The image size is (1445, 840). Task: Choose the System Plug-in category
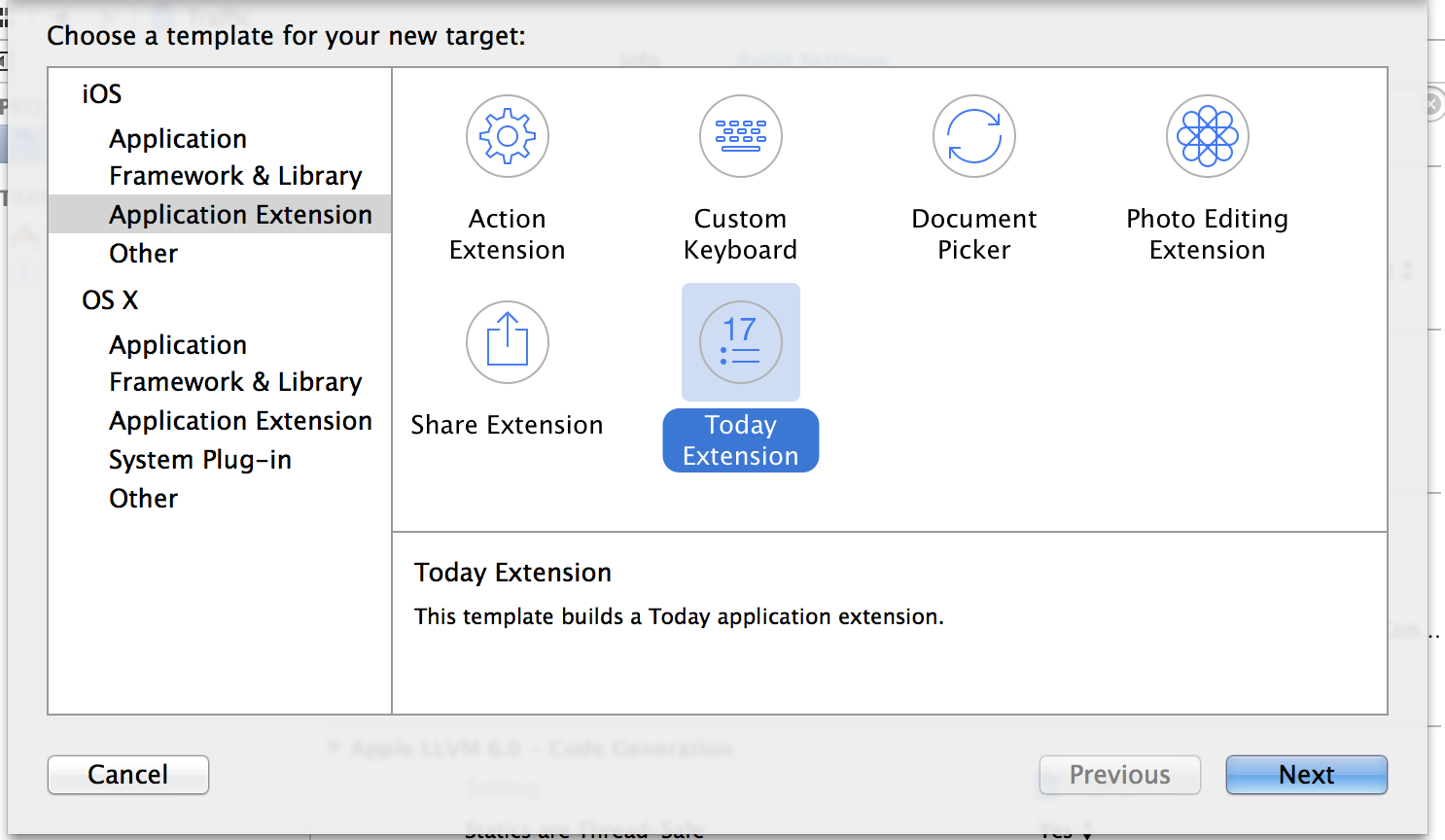200,460
